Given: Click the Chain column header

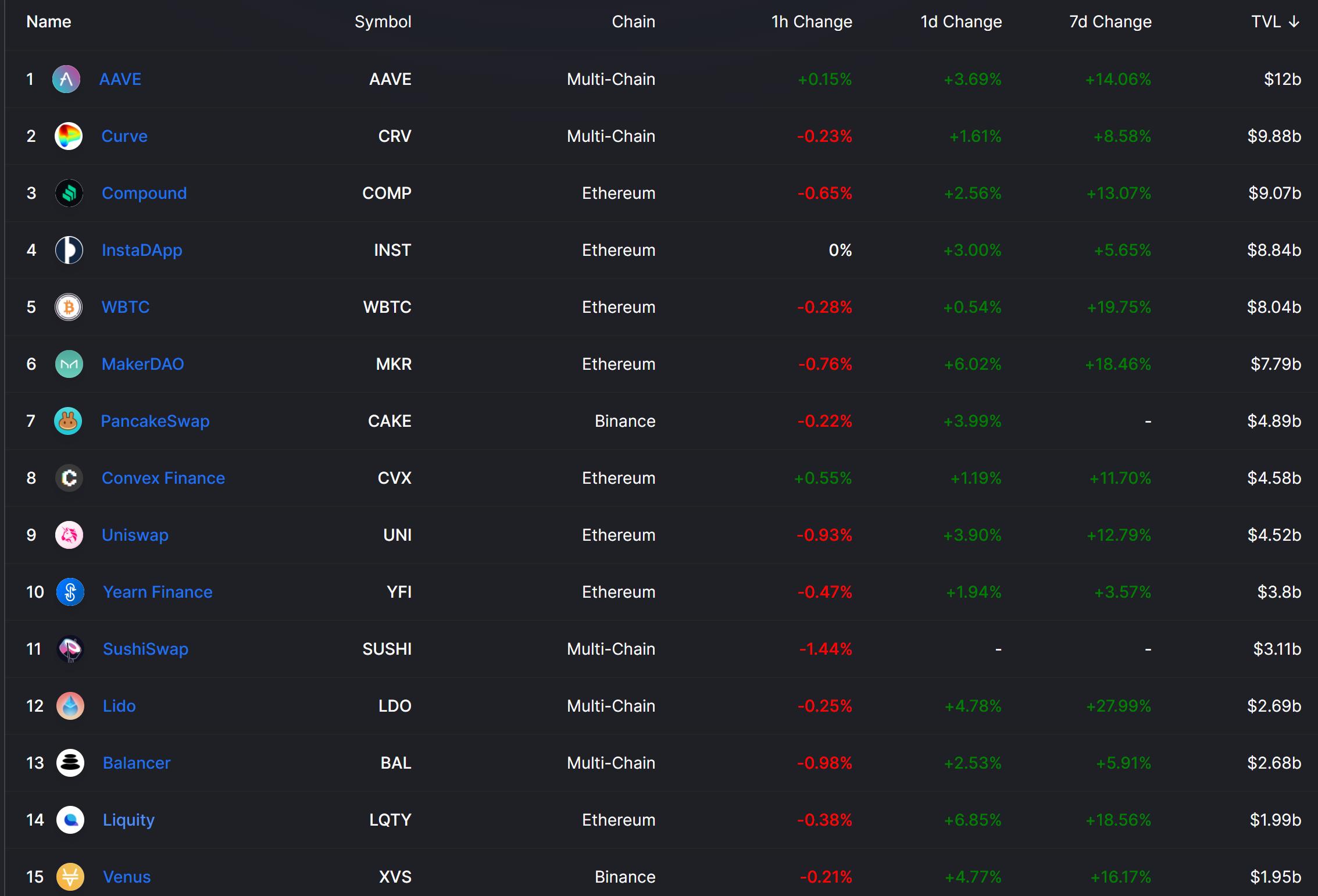Looking at the screenshot, I should (x=633, y=22).
